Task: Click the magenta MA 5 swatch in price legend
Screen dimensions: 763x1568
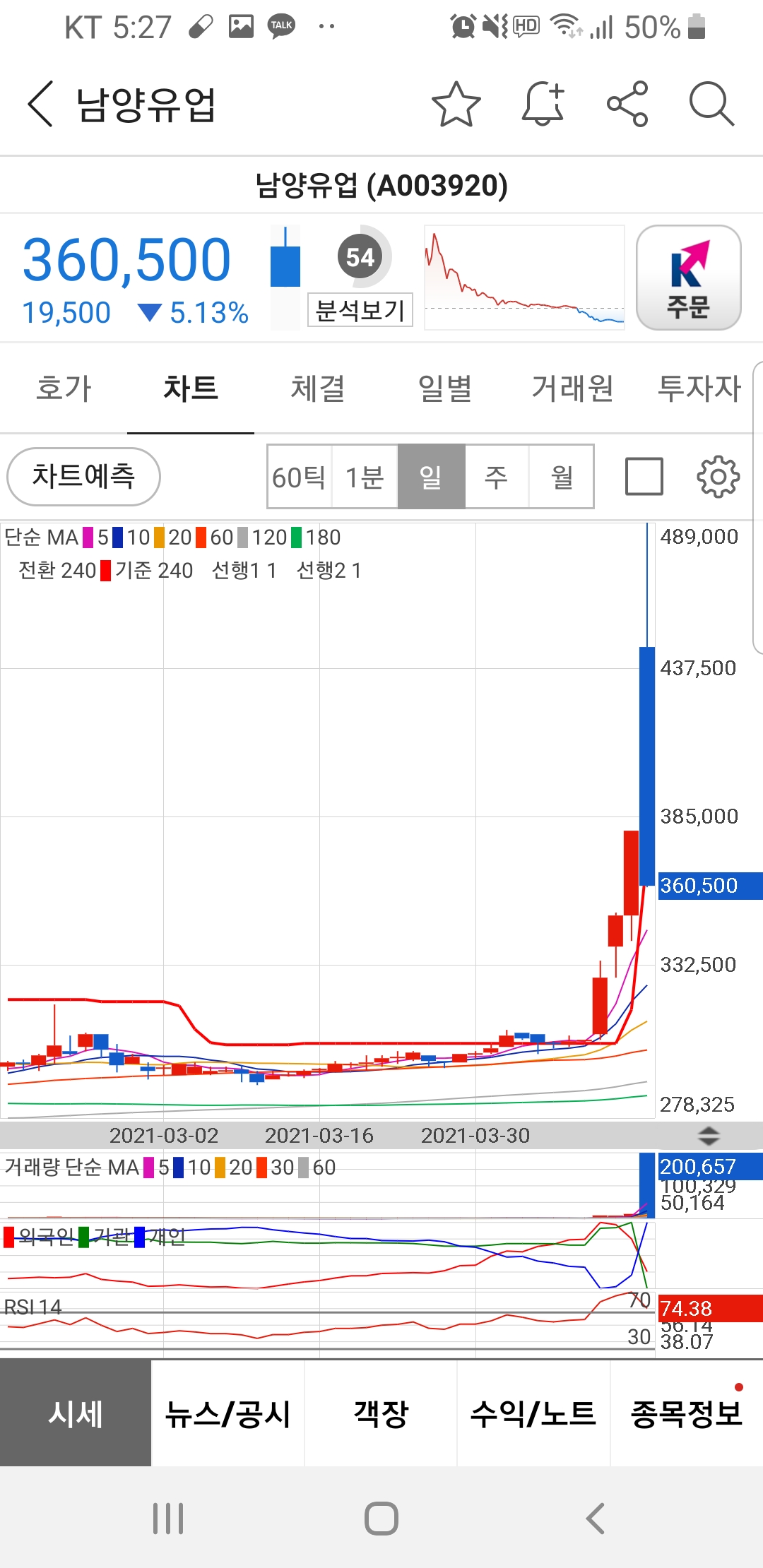Action: pyautogui.click(x=88, y=537)
